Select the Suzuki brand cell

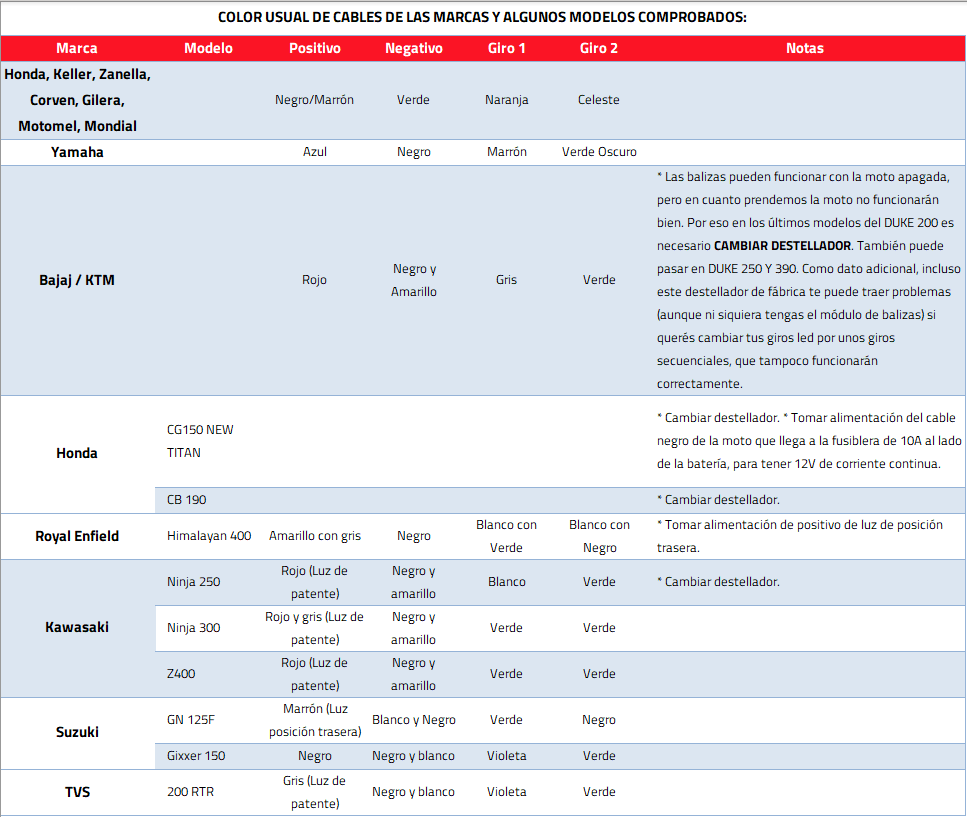pos(77,733)
